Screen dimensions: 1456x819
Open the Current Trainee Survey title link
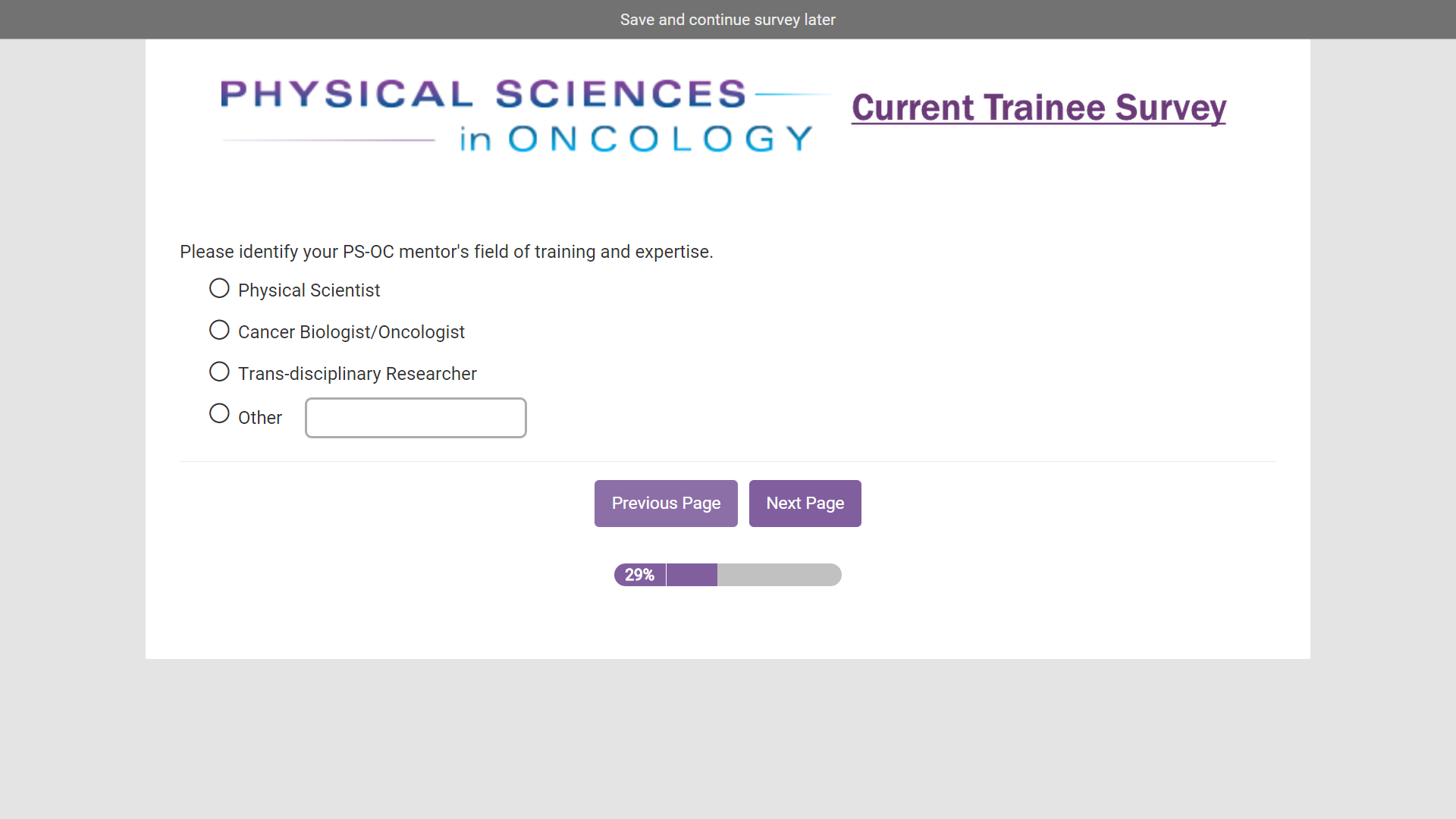(1038, 108)
